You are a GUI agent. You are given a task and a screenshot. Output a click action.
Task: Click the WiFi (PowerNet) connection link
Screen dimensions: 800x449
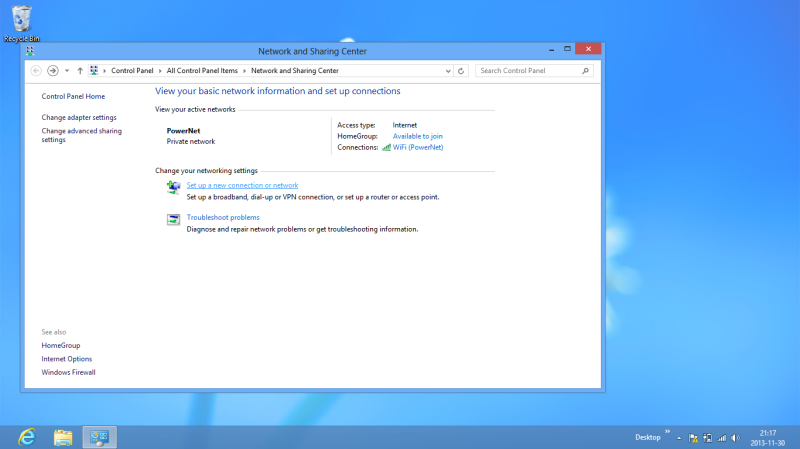(417, 147)
